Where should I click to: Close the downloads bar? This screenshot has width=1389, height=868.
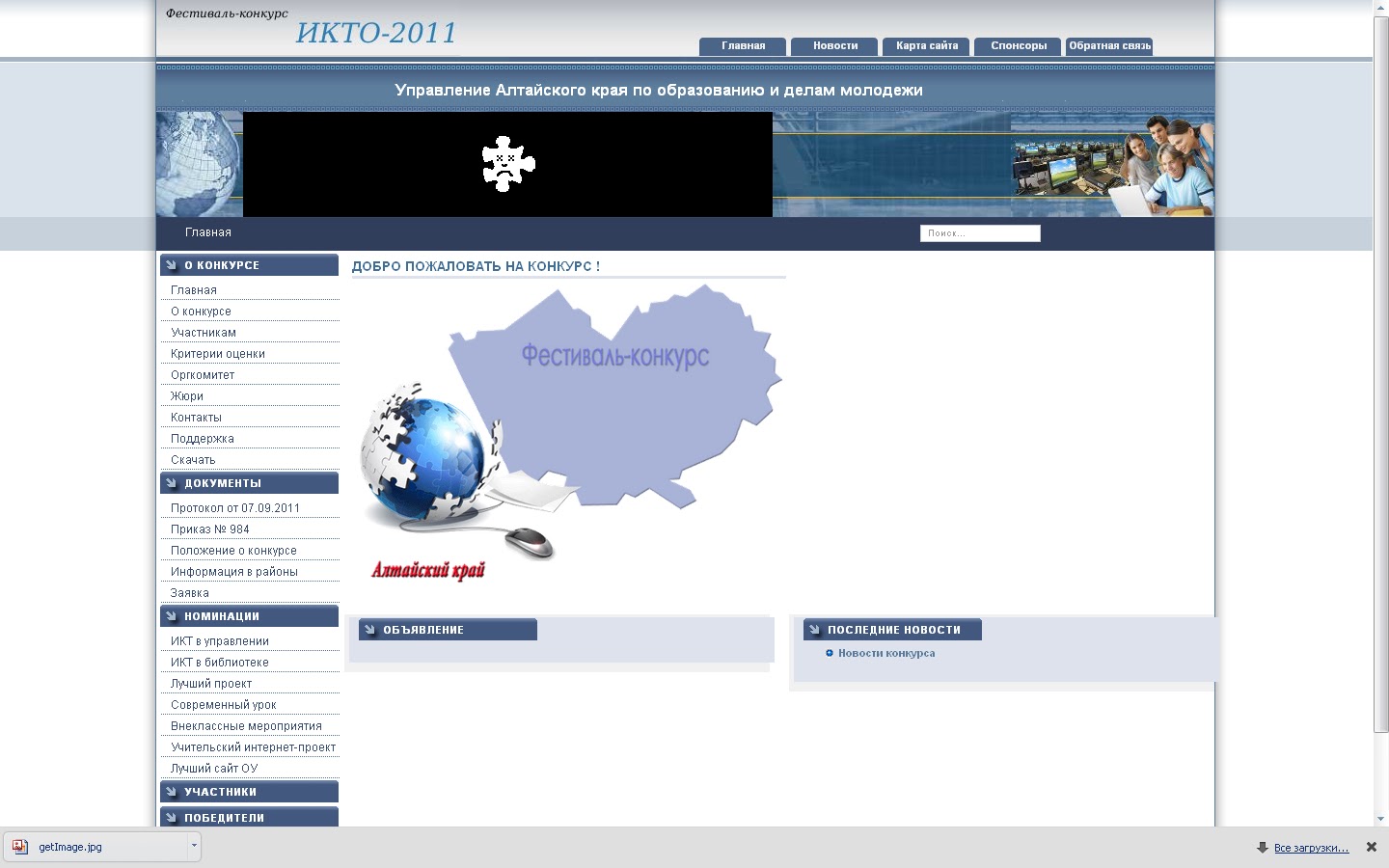point(1371,847)
